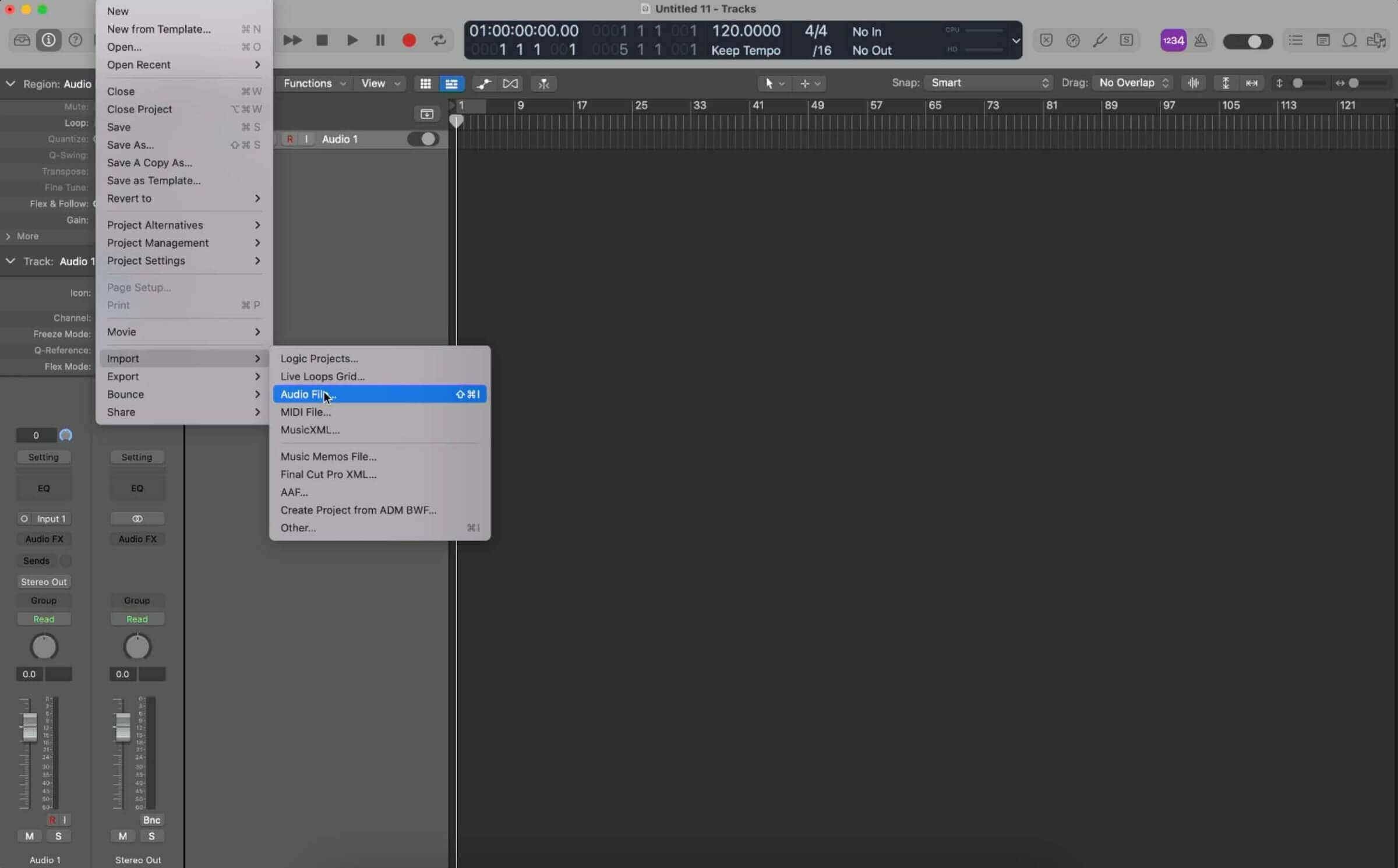Screen dimensions: 1398x868
Task: Toggle the Metronome icon
Action: pyautogui.click(x=1201, y=40)
